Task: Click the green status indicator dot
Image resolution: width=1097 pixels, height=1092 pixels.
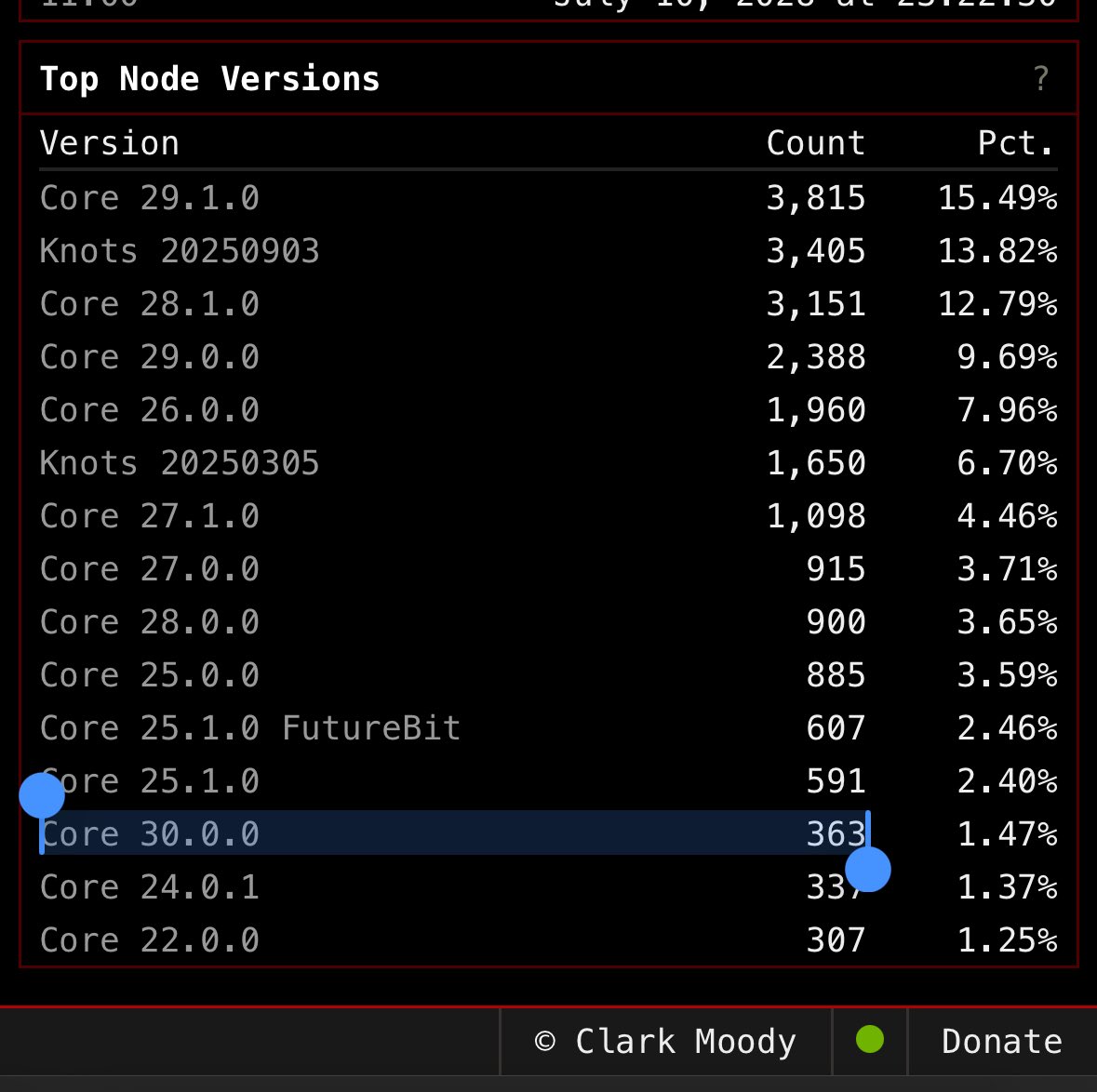Action: click(870, 1039)
